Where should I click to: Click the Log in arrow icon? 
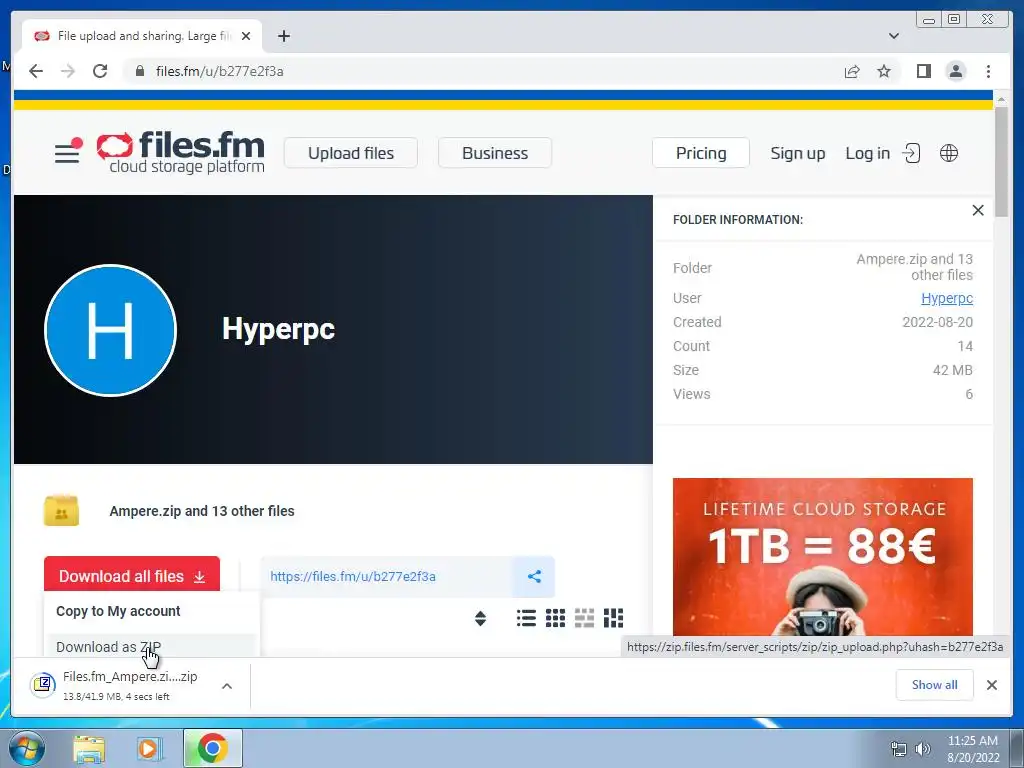pyautogui.click(x=911, y=153)
